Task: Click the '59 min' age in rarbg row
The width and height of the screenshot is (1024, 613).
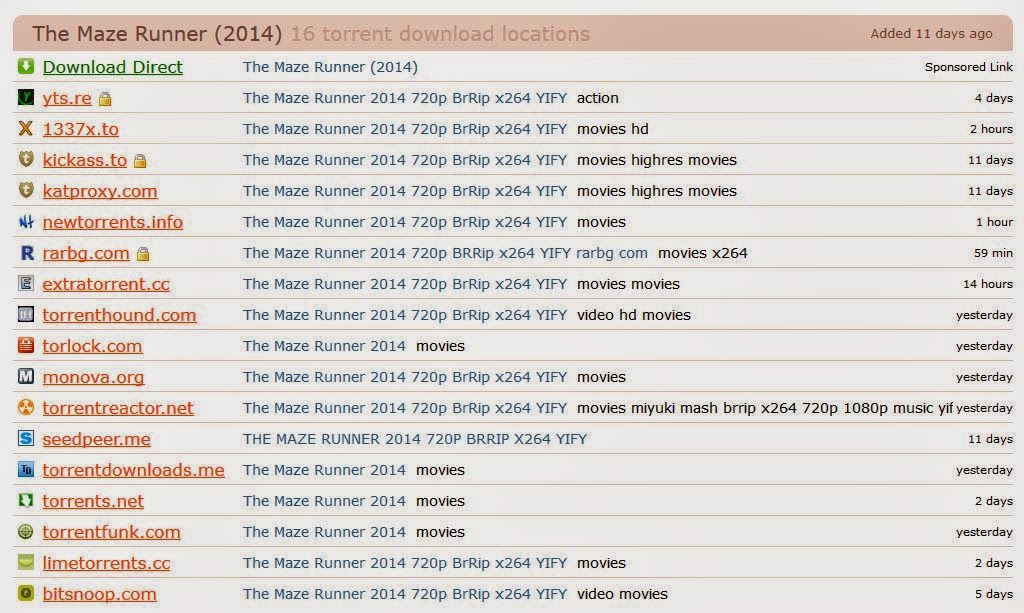Action: pyautogui.click(x=993, y=253)
